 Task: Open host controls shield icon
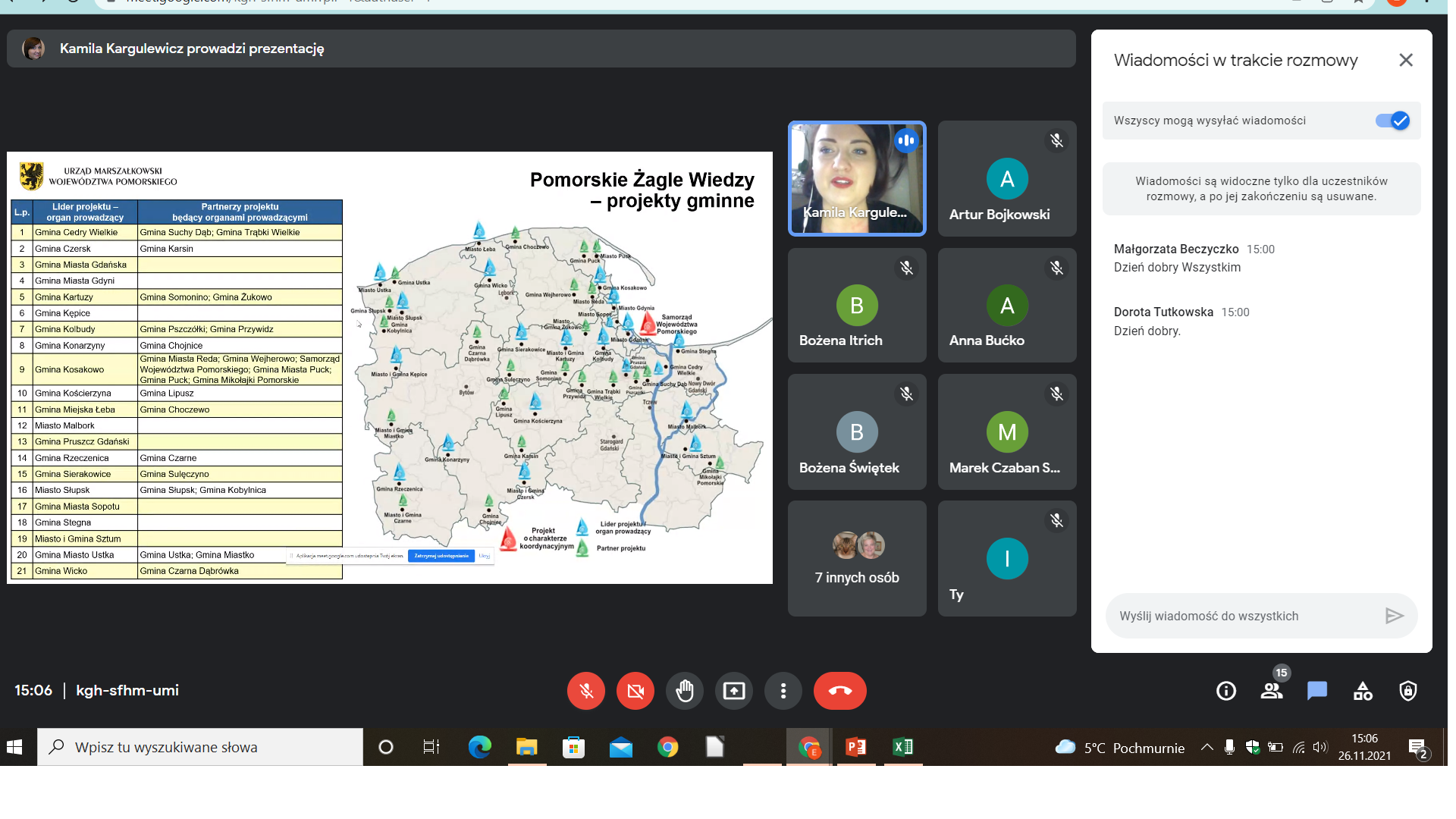pyautogui.click(x=1408, y=691)
